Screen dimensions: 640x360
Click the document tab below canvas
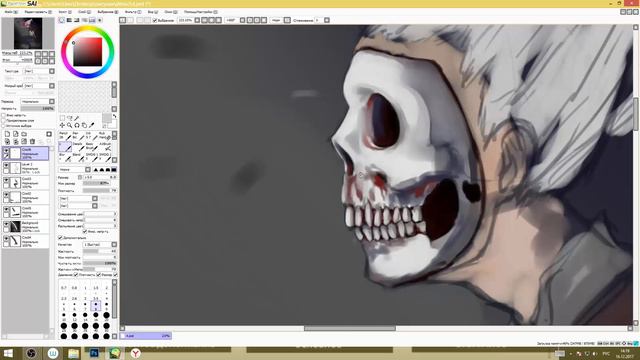(x=146, y=336)
